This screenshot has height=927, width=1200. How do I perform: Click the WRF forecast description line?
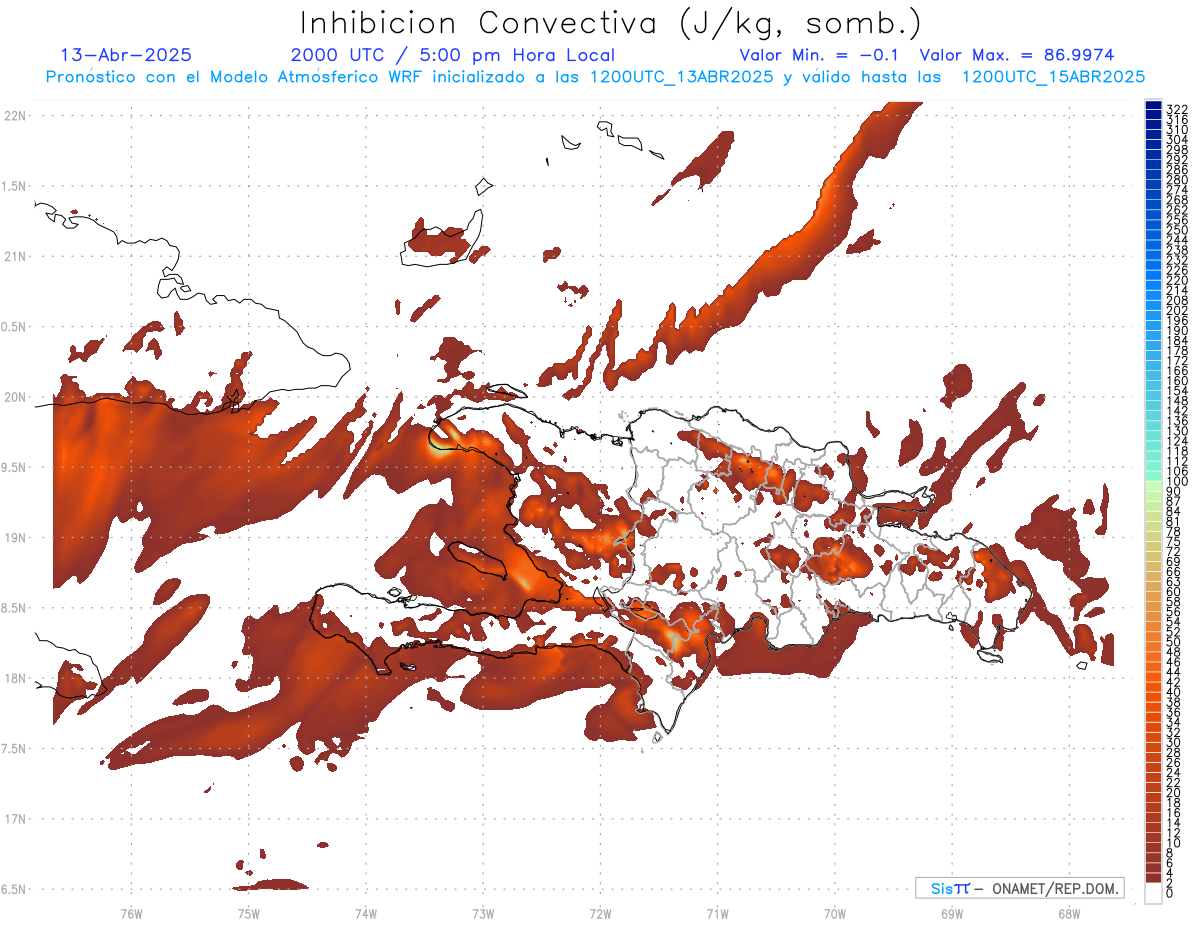[x=595, y=76]
